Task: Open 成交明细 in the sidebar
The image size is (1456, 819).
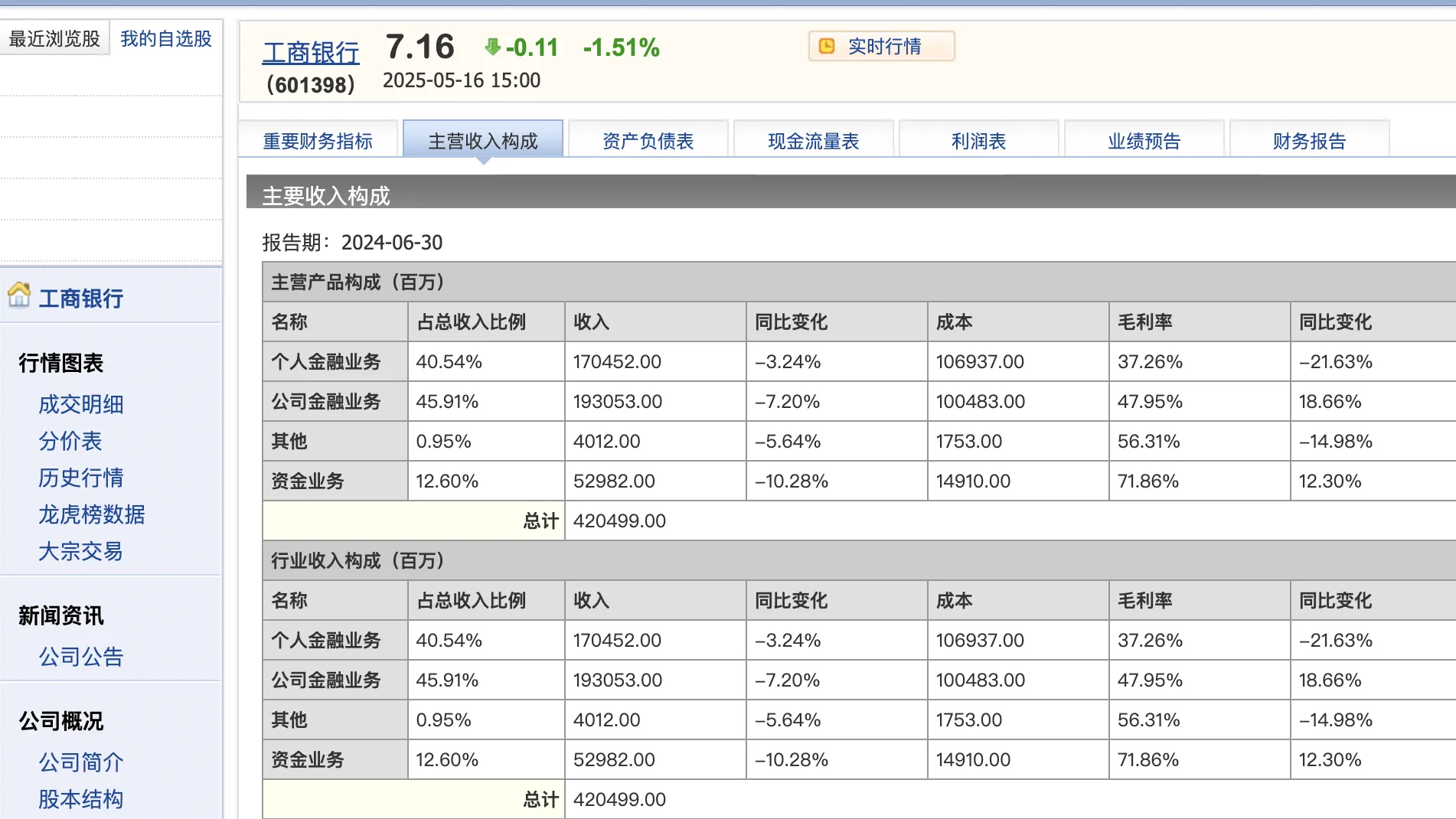Action: click(x=81, y=404)
